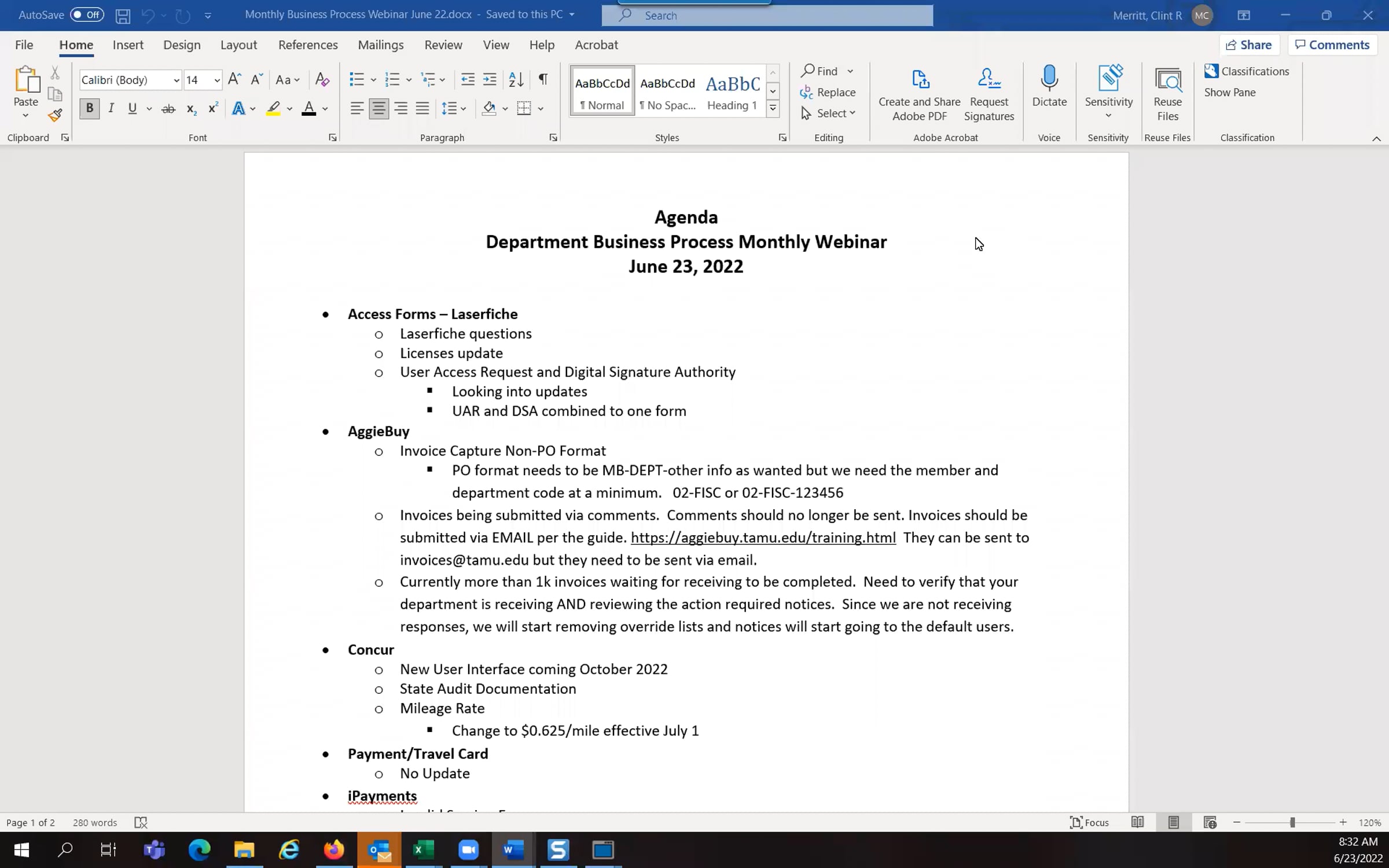Toggle Focus mode in status bar

(x=1089, y=822)
